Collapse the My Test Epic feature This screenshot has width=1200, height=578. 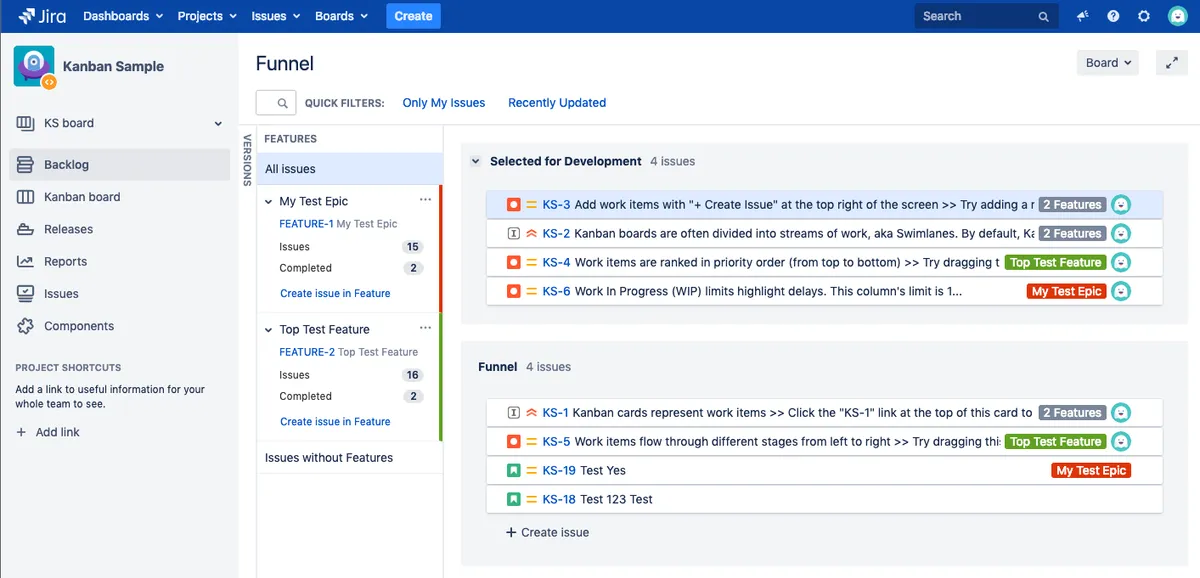(268, 201)
